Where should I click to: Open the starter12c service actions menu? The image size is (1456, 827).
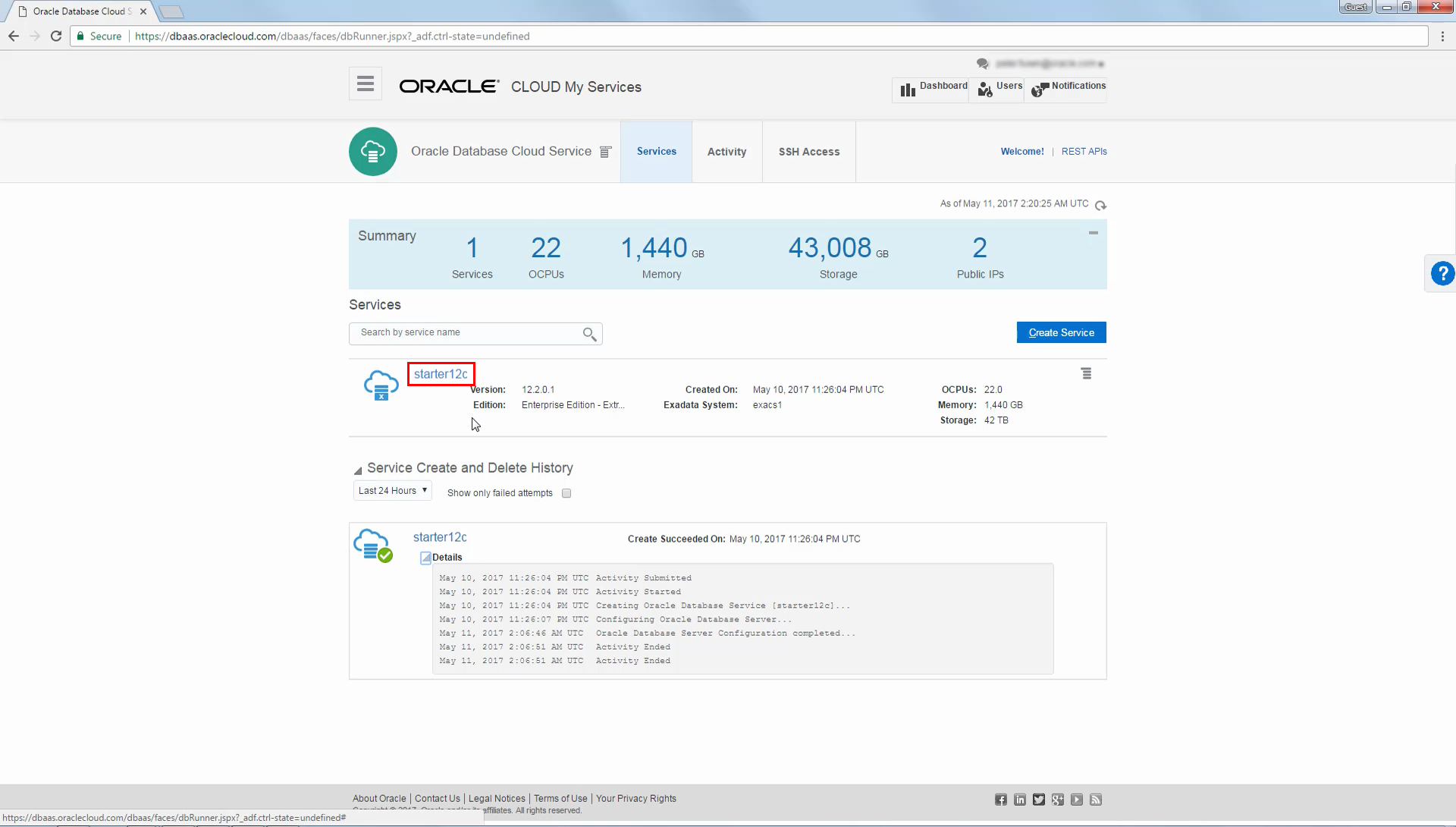point(1087,373)
